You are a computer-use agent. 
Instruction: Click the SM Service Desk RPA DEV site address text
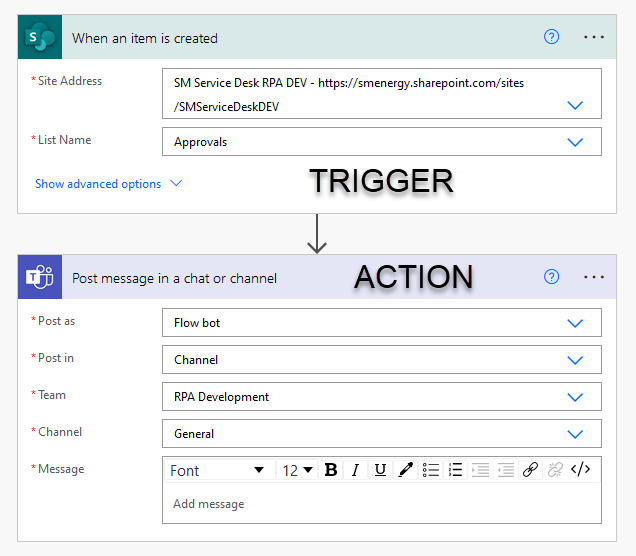pyautogui.click(x=349, y=94)
